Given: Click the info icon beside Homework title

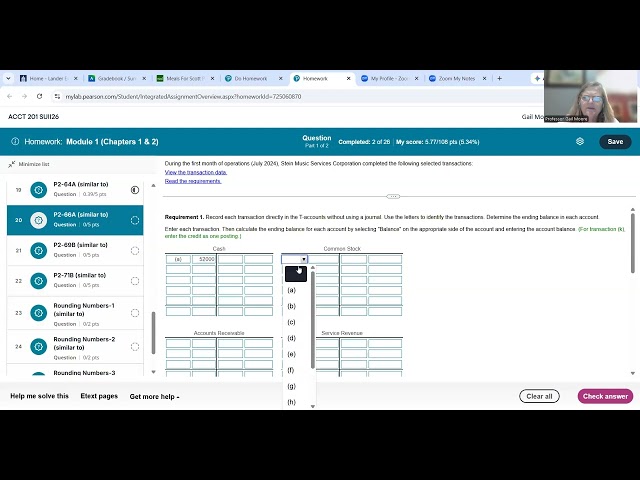Looking at the screenshot, I should coord(15,142).
